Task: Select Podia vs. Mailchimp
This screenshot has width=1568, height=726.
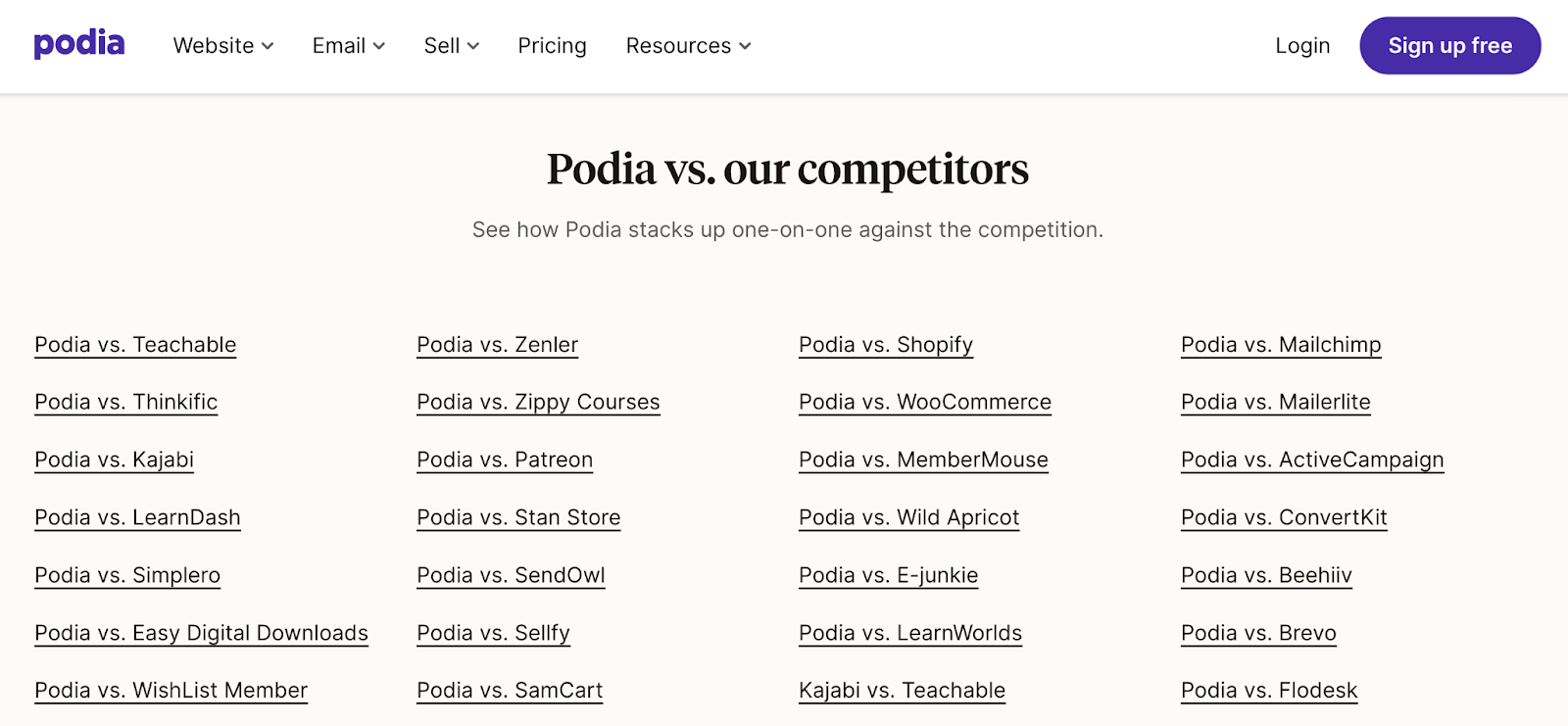Action: [x=1280, y=345]
